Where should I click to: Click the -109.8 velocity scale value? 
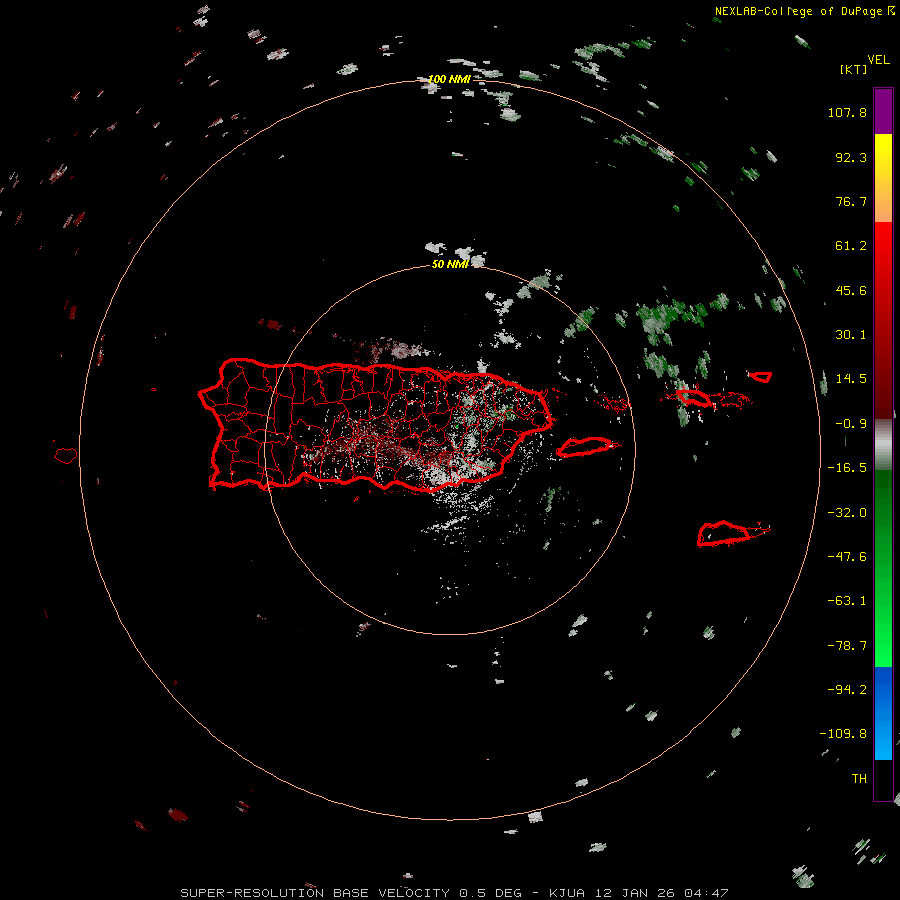[x=844, y=734]
